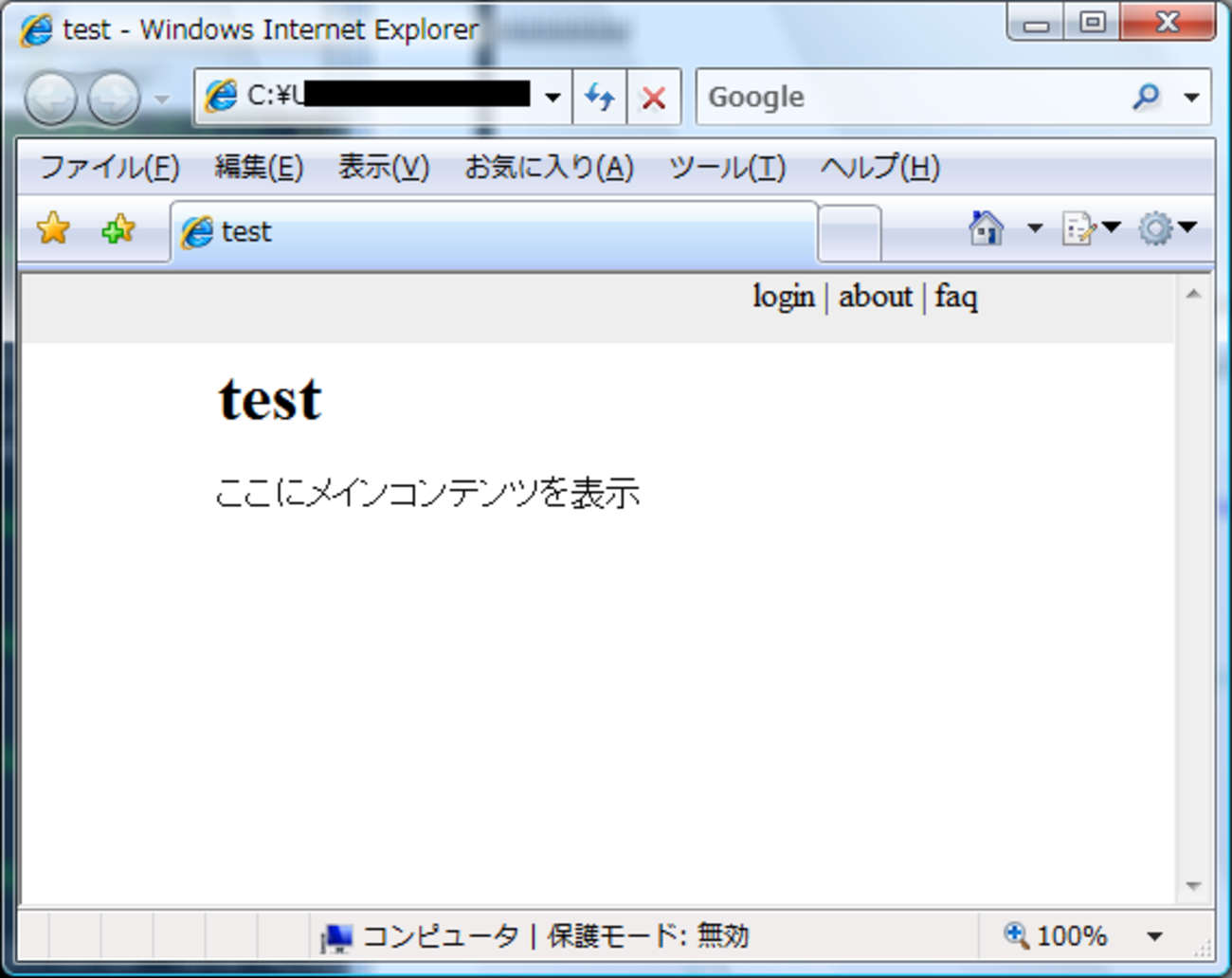
Task: Click the text ここにメインコンテンツを表示
Action: [427, 493]
